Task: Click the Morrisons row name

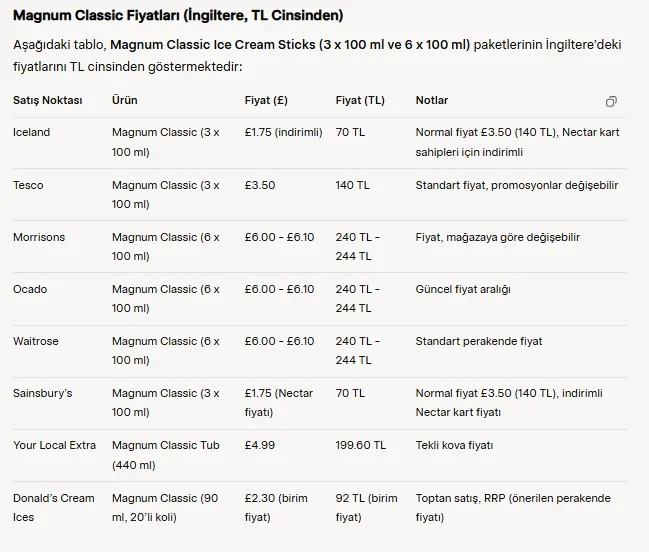Action: click(x=39, y=237)
